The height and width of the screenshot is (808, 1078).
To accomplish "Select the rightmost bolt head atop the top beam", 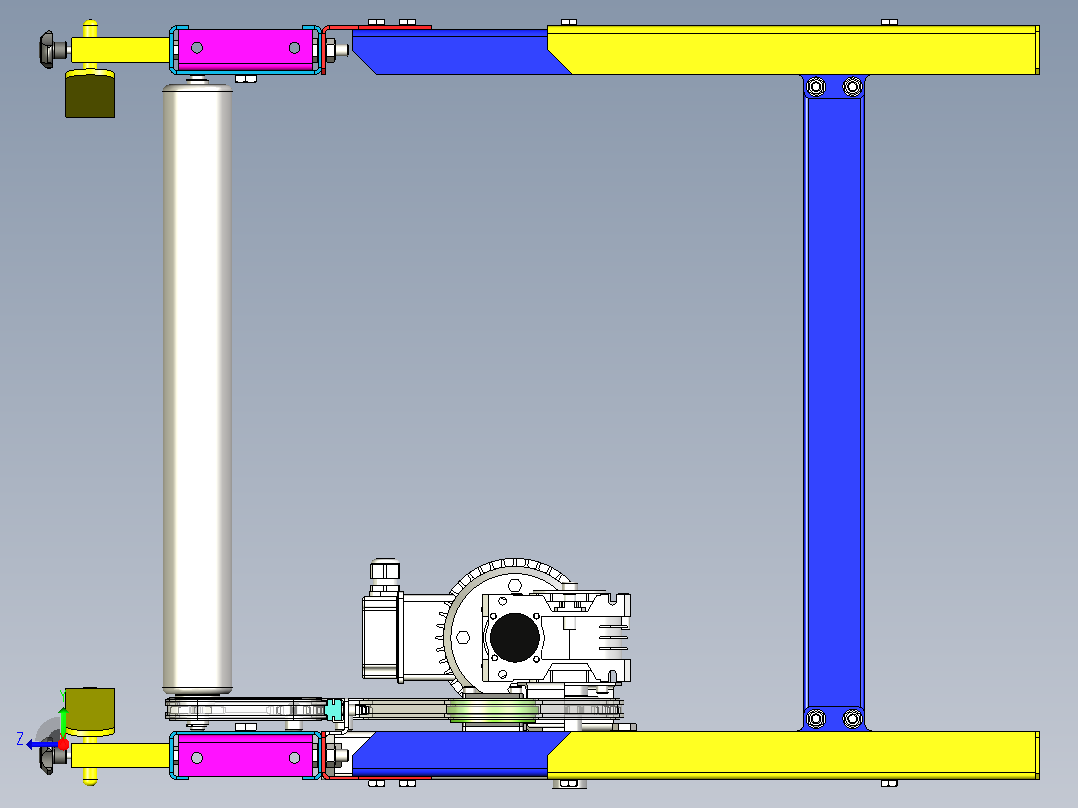I will (889, 23).
